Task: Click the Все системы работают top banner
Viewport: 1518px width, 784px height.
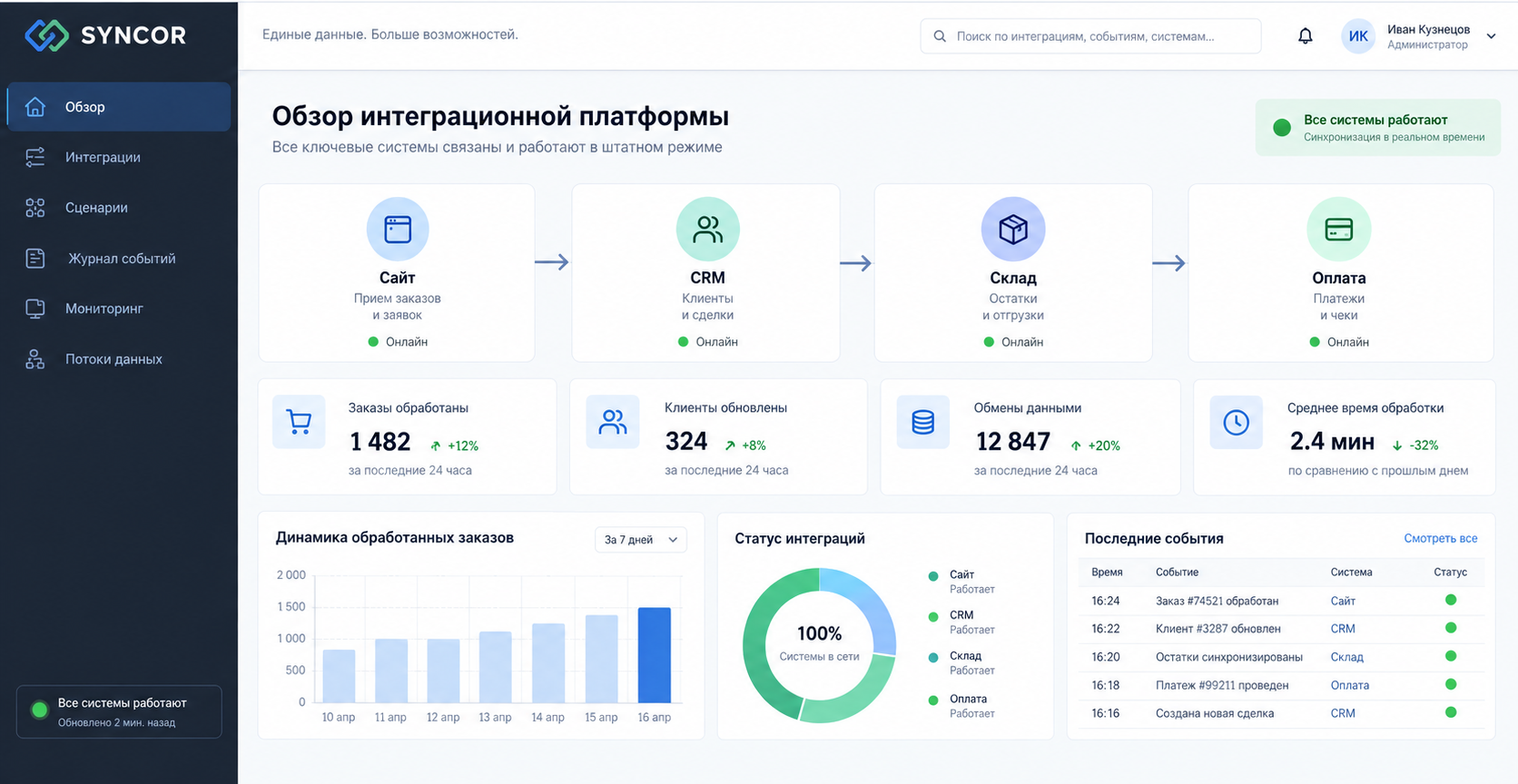Action: click(1378, 128)
